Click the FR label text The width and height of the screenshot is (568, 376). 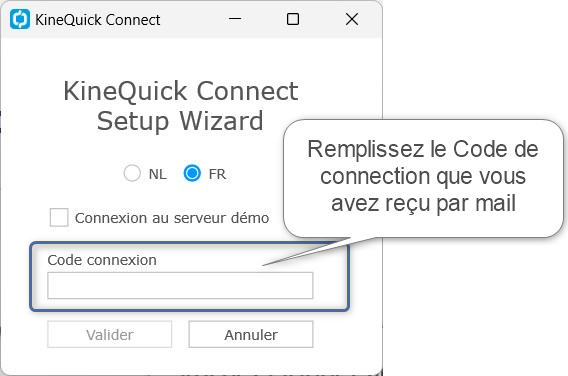(x=217, y=174)
